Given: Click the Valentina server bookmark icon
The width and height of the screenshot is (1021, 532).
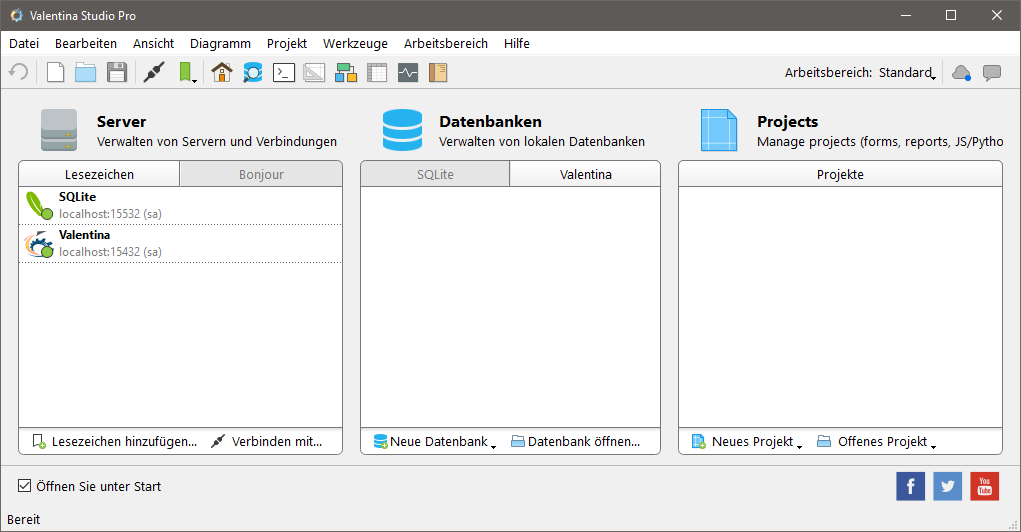Looking at the screenshot, I should pyautogui.click(x=39, y=244).
